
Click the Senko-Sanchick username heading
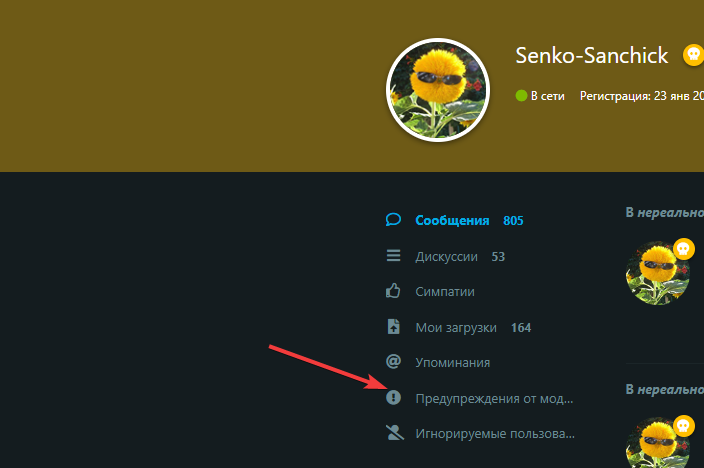(591, 56)
